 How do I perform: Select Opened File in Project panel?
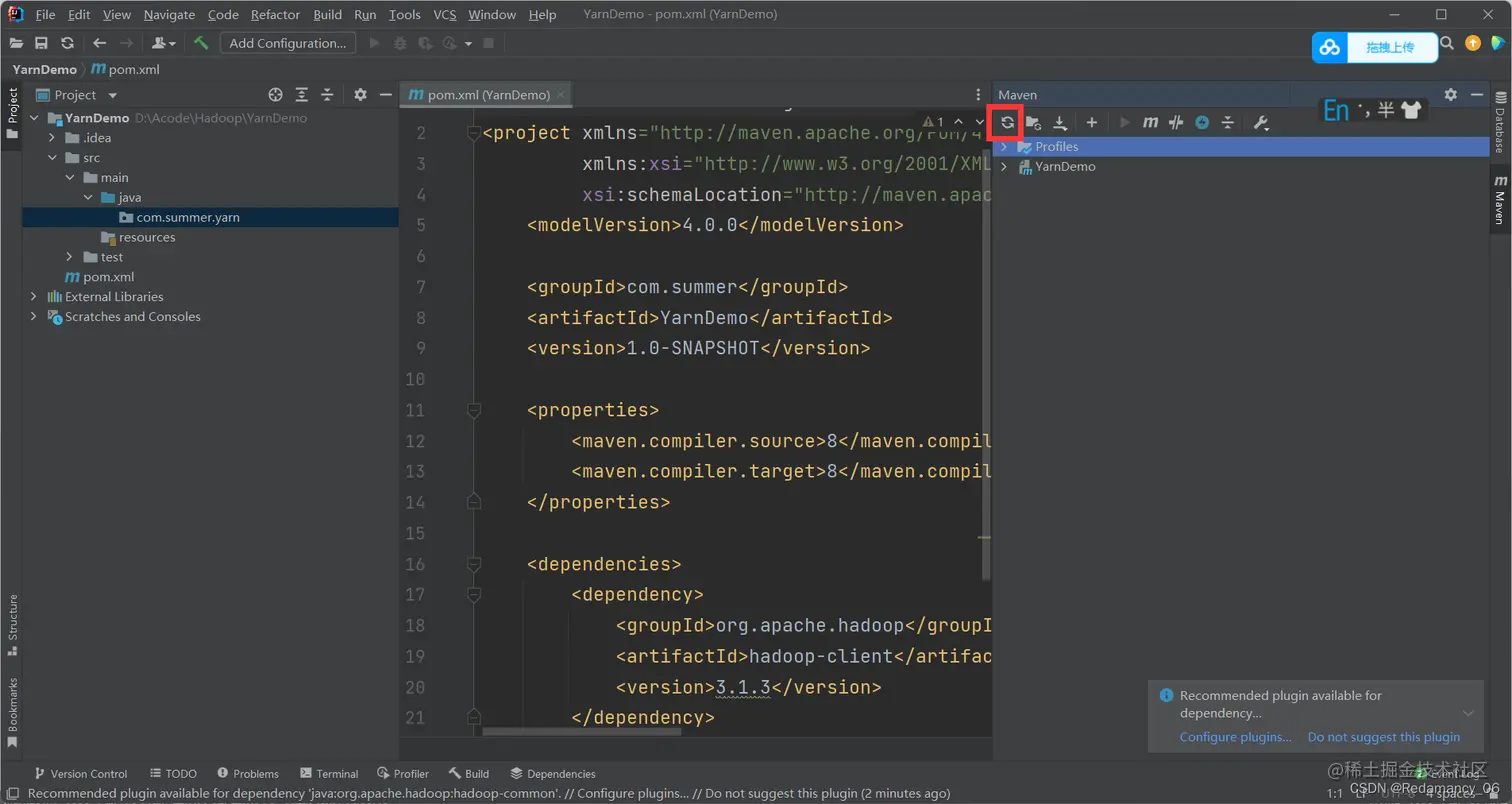[276, 95]
